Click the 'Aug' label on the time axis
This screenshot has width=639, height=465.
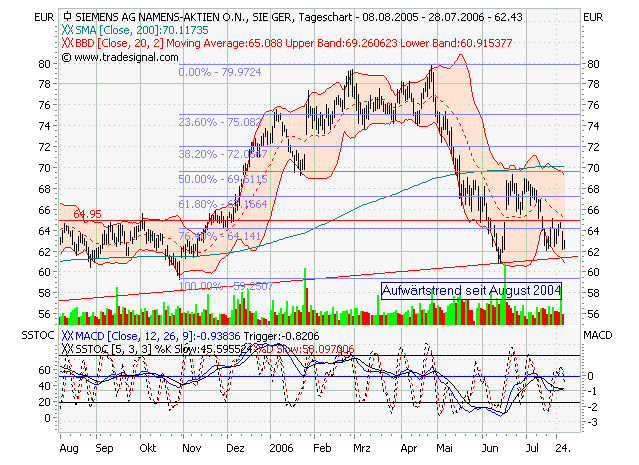click(x=69, y=448)
